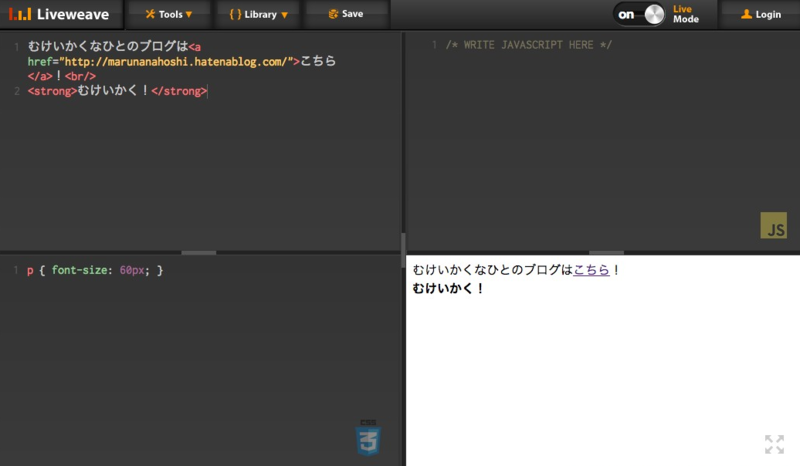Click the むけいかくなひとのブログは text in preview
This screenshot has height=466, width=800.
[492, 269]
